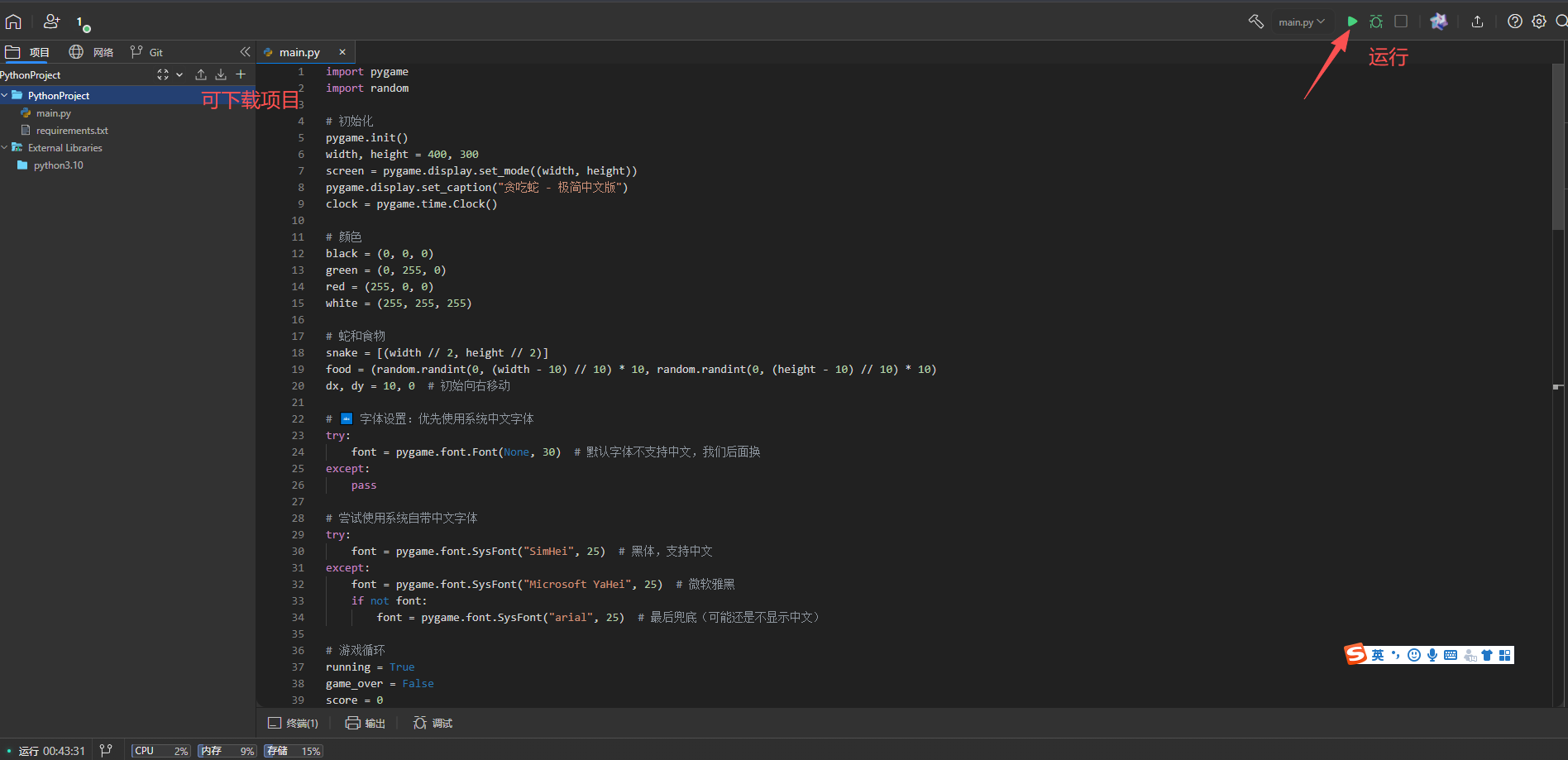Screen dimensions: 1568x760
Task: Switch to the 网络 tab
Action: point(92,52)
